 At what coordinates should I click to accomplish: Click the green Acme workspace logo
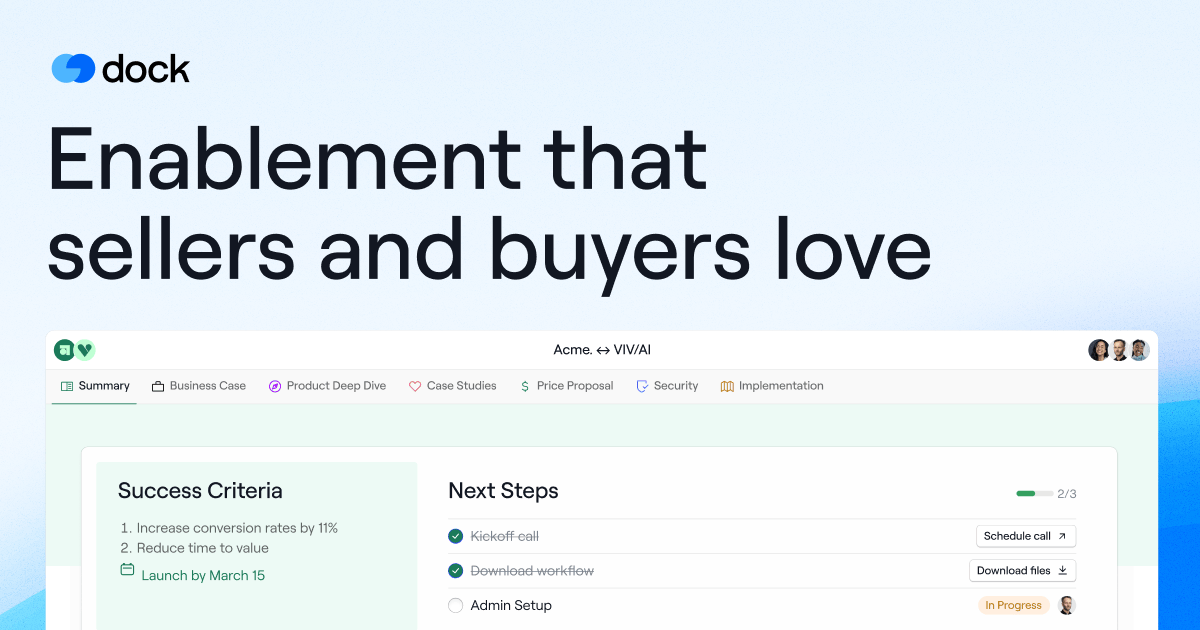pos(64,350)
